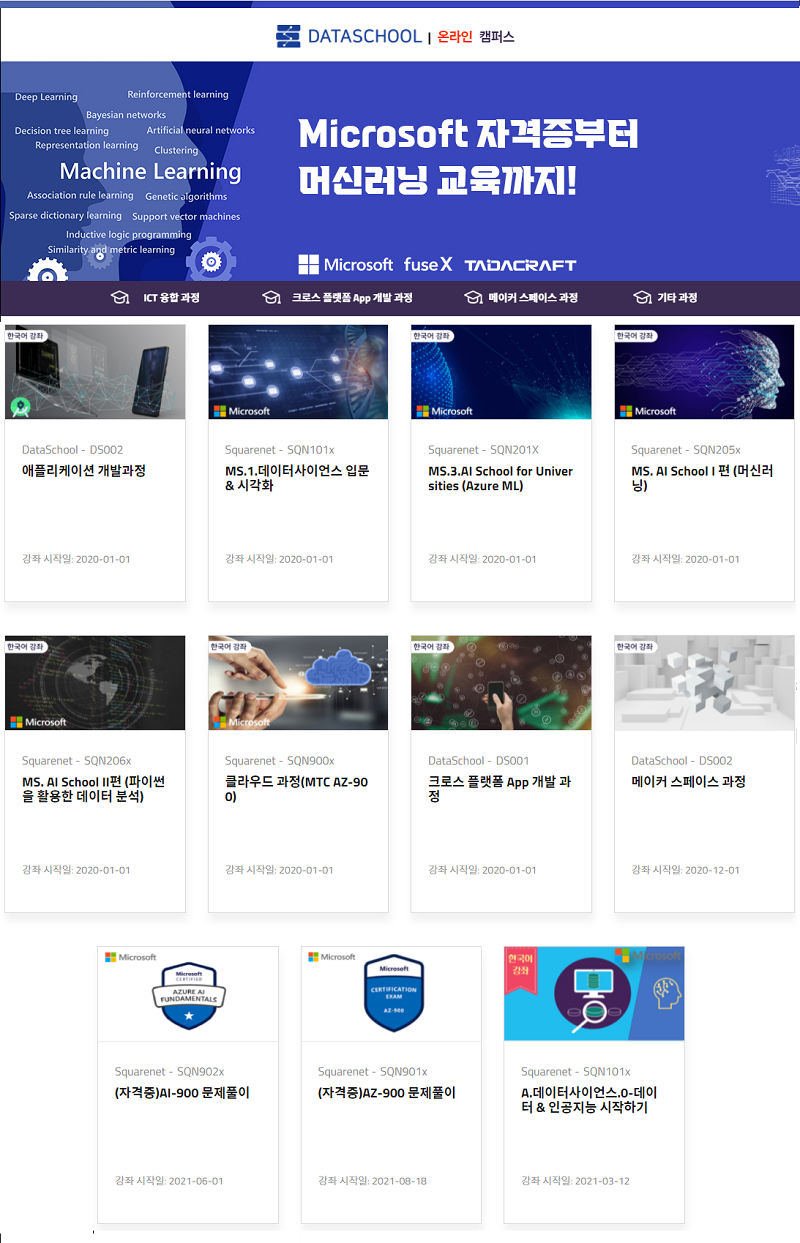Viewport: 800px width, 1243px height.
Task: Open the 메이커 스페이스 과정 menu item
Action: 533,297
